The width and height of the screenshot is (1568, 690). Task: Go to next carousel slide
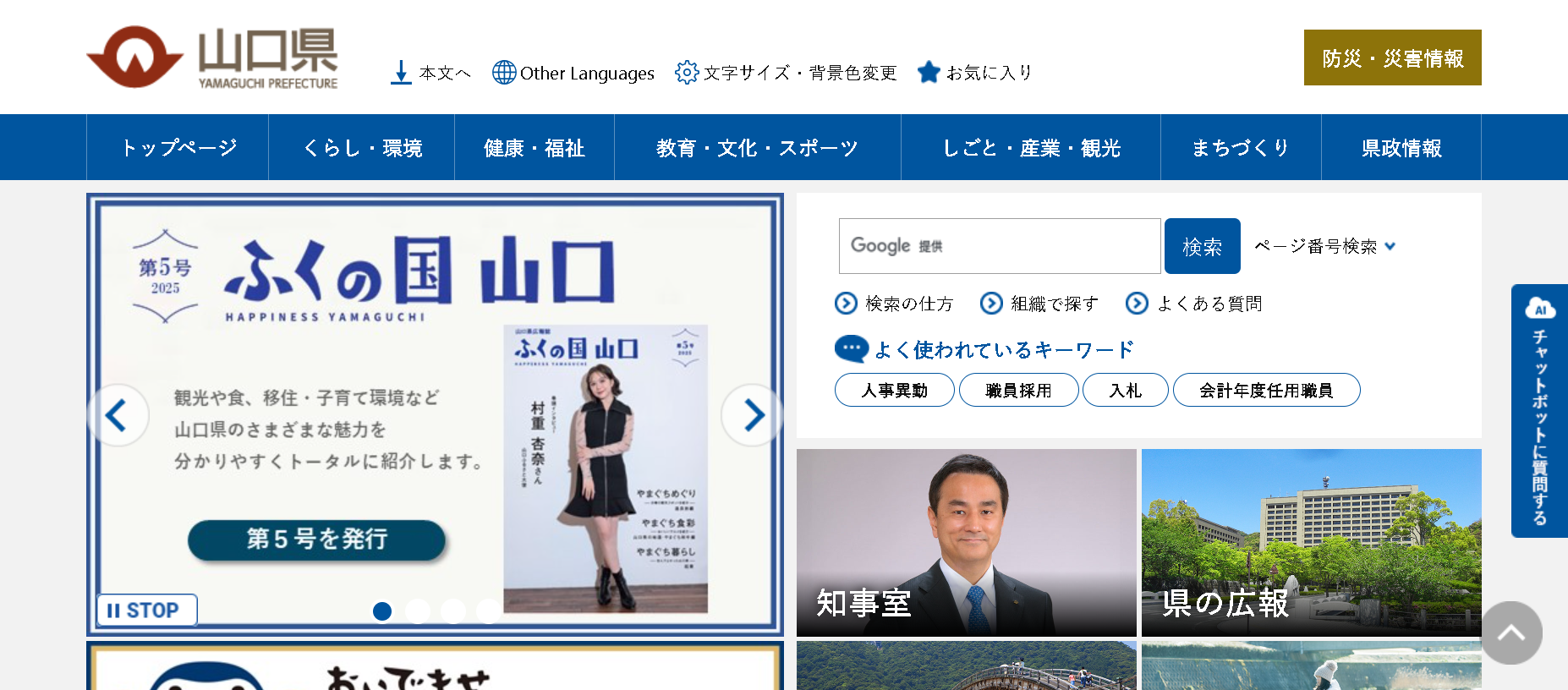point(752,415)
